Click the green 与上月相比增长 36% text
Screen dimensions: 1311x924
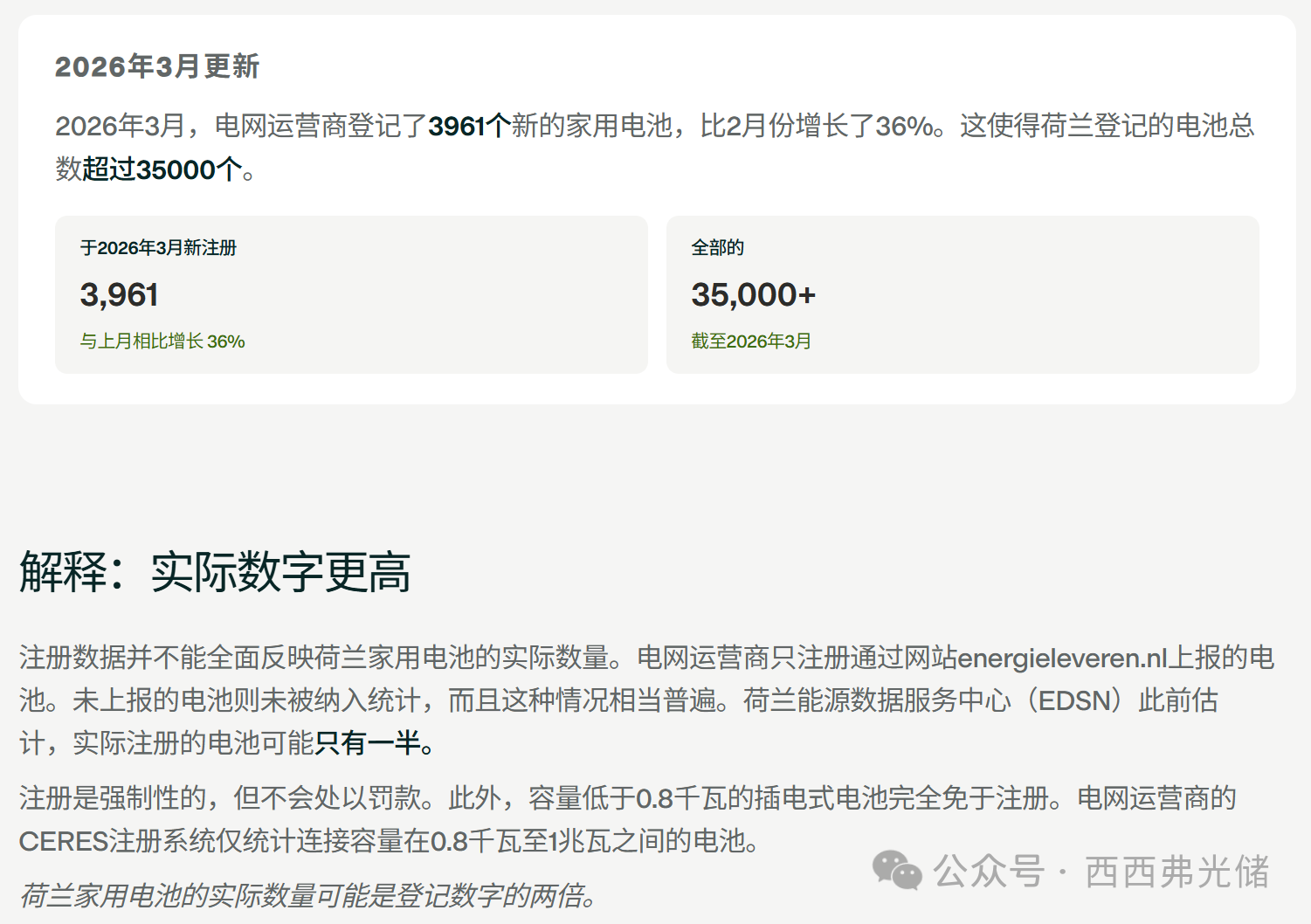coord(162,341)
